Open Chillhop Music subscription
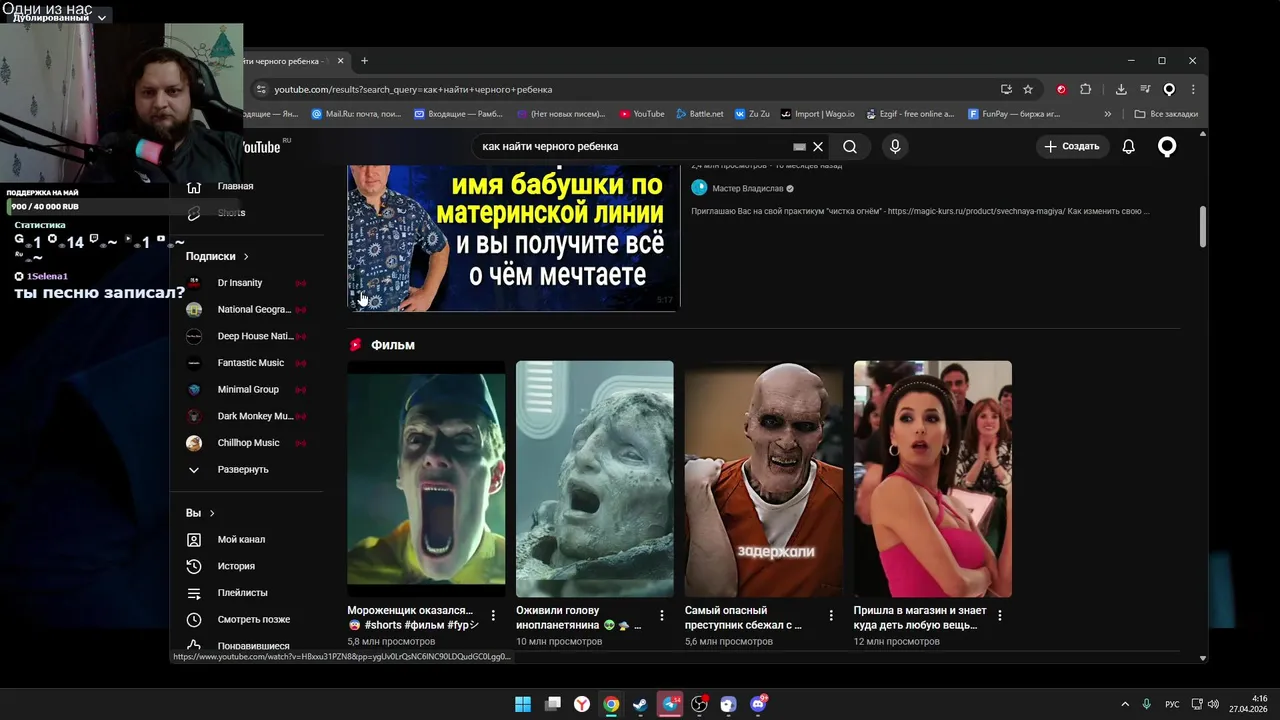 coord(247,443)
